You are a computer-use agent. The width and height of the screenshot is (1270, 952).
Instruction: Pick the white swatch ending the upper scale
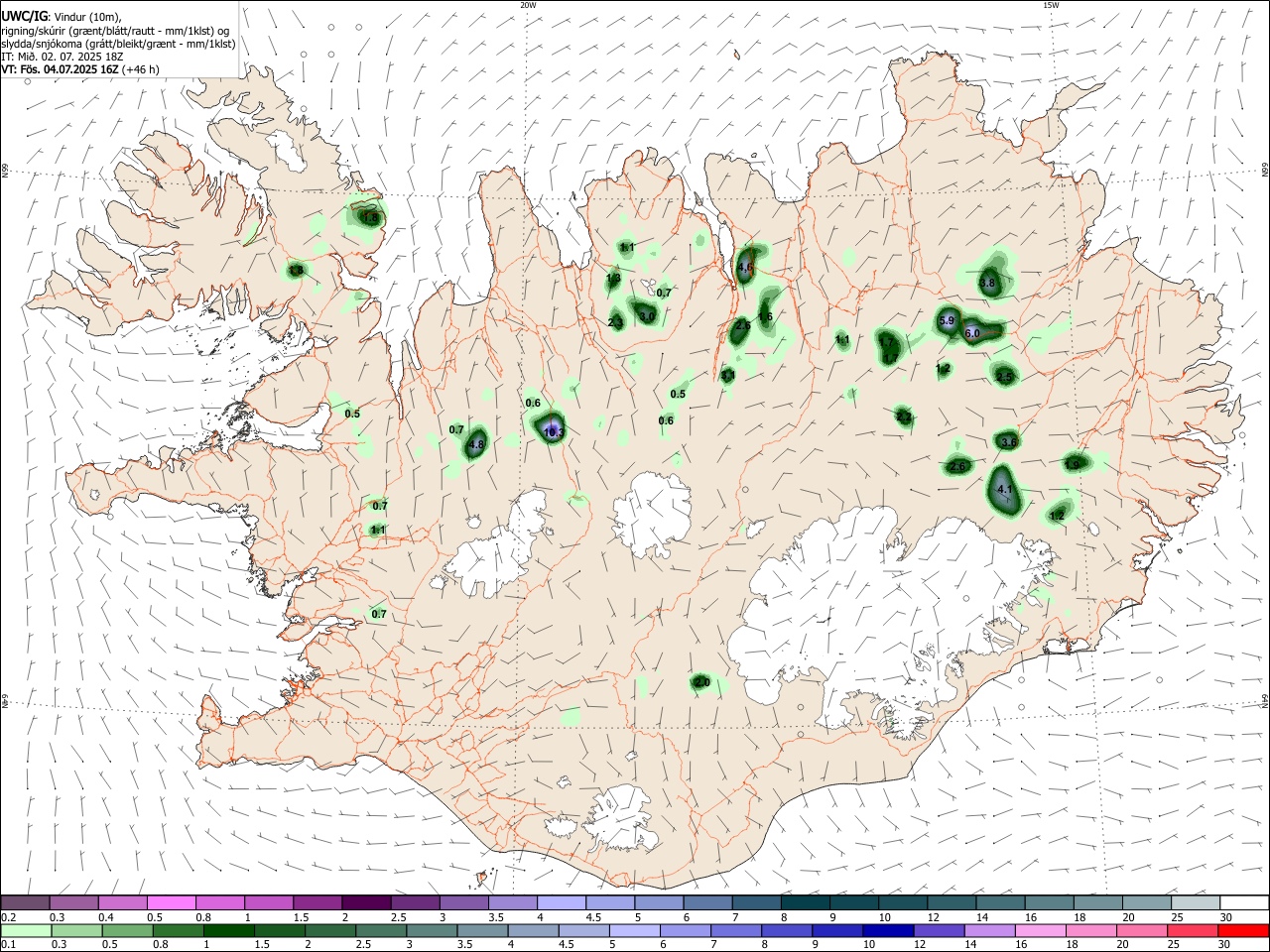click(x=1244, y=903)
